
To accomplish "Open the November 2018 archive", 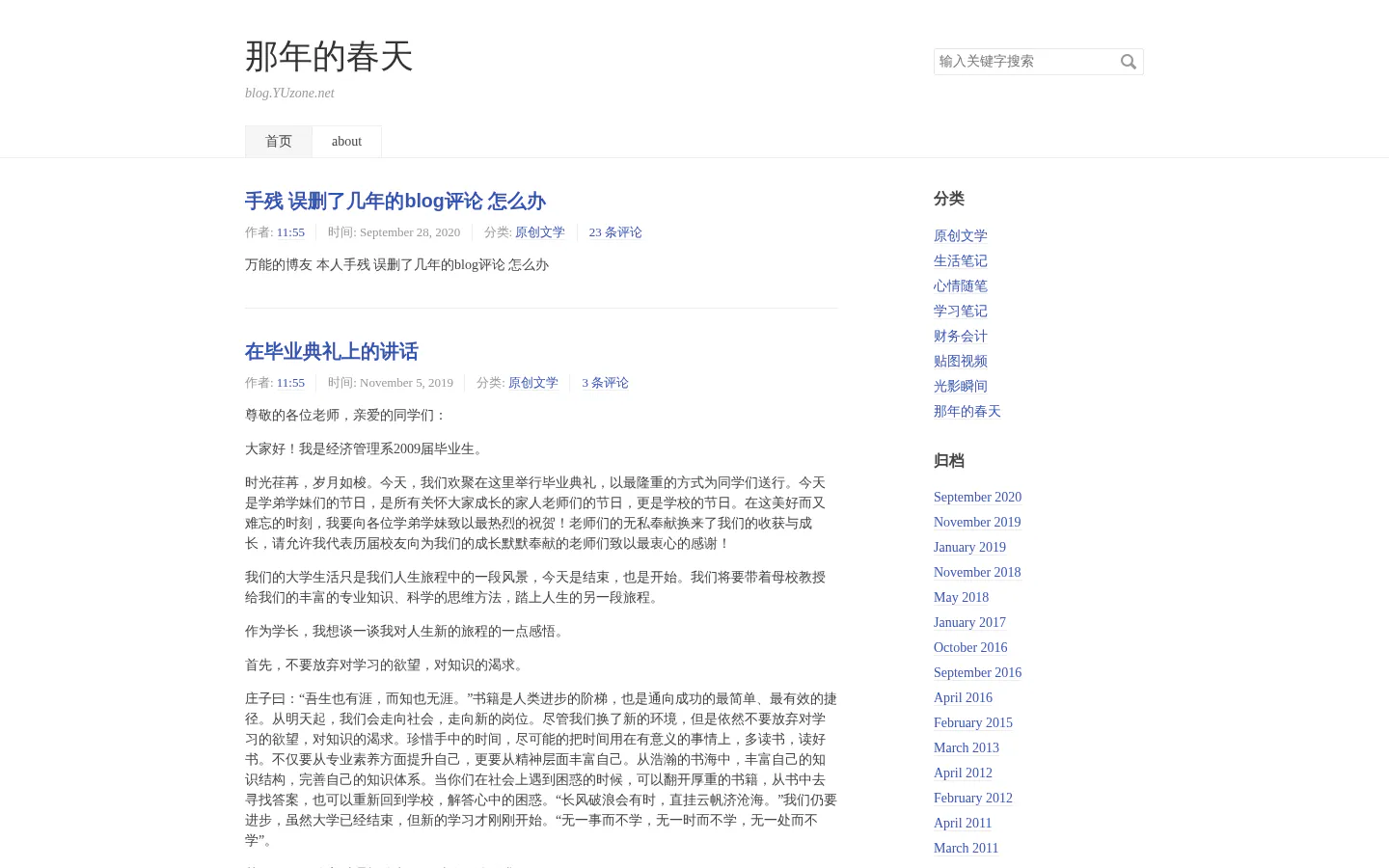I will (977, 573).
